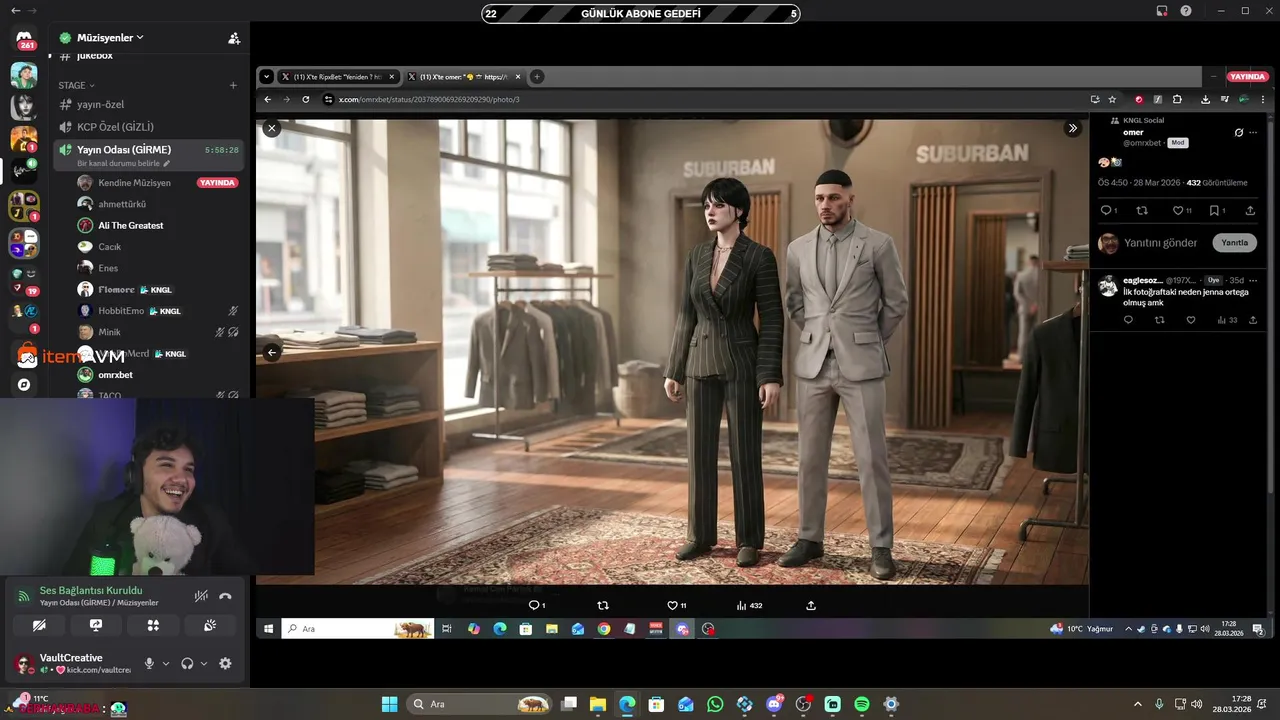Open a new browser tab
The height and width of the screenshot is (720, 1280).
(537, 77)
